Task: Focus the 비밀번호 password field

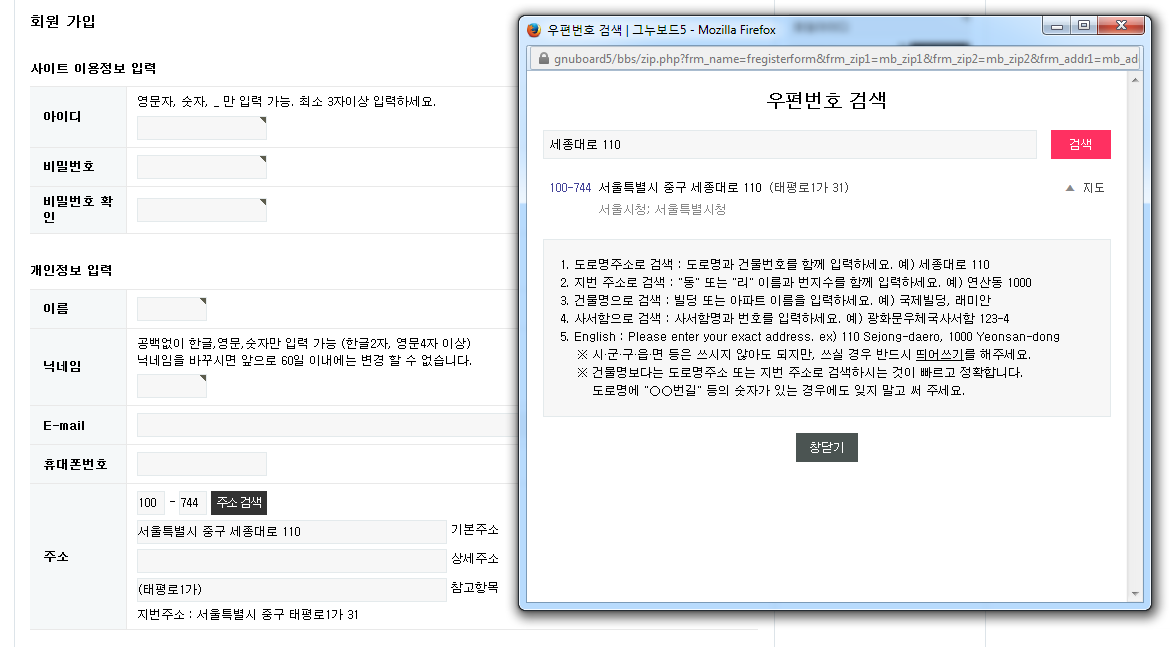Action: pyautogui.click(x=200, y=167)
